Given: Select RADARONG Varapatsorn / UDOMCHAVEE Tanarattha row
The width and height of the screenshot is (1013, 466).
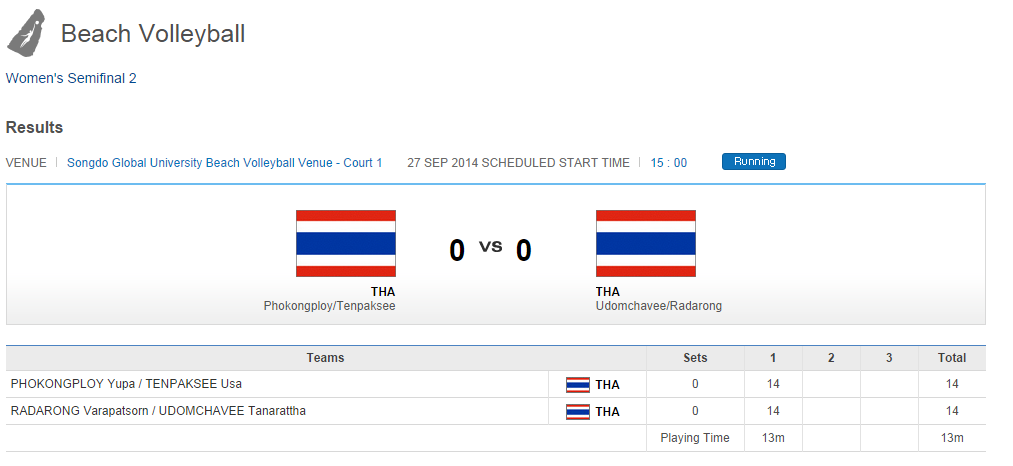Looking at the screenshot, I should click(158, 411).
